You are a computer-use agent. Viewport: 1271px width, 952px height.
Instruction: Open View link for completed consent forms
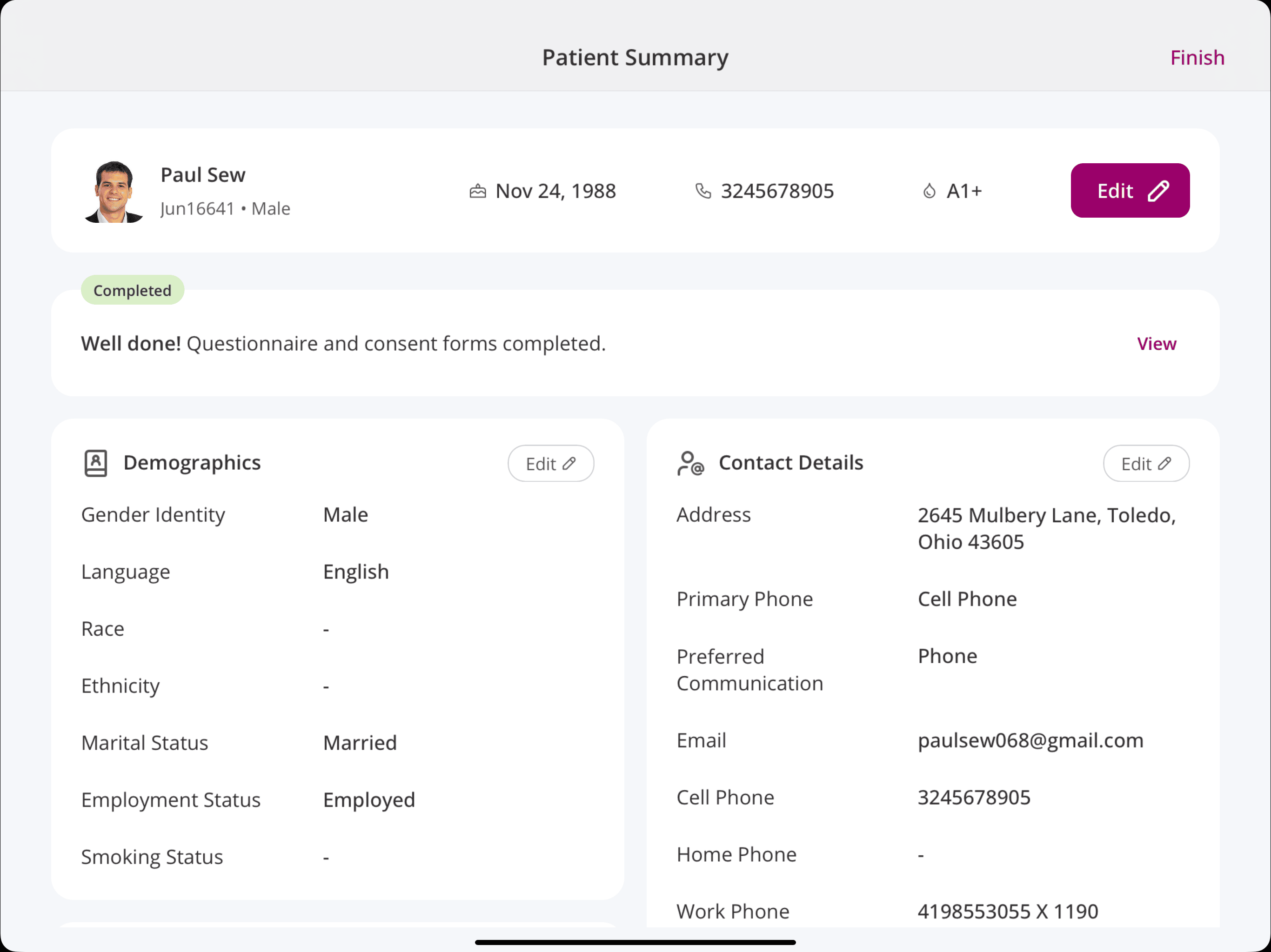[1156, 344]
